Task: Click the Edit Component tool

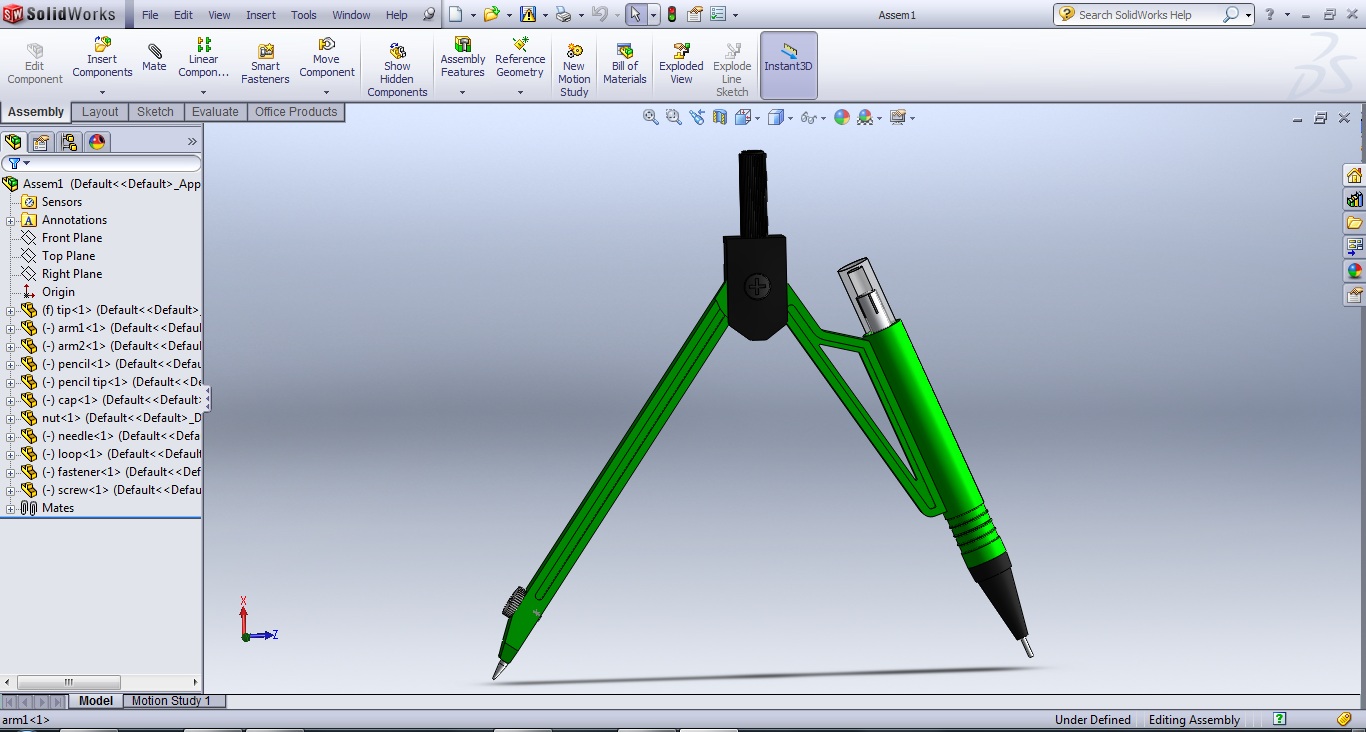Action: pyautogui.click(x=35, y=64)
